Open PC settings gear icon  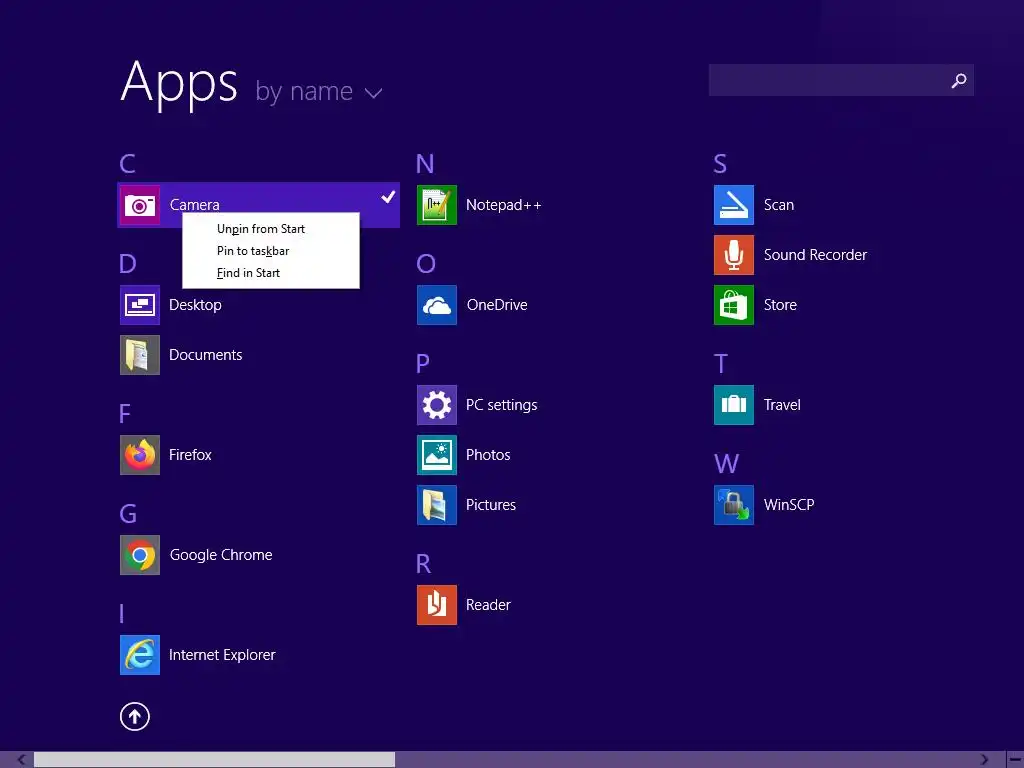(437, 405)
